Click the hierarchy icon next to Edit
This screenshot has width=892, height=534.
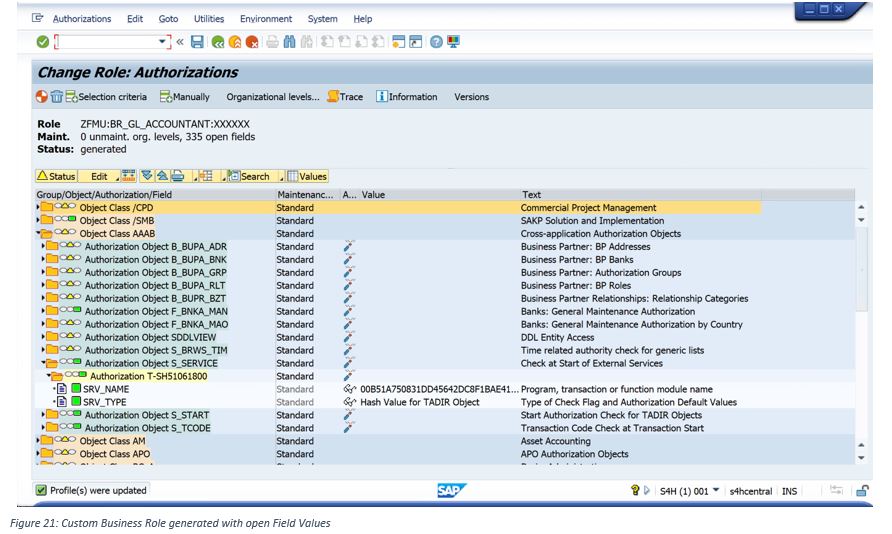coord(129,176)
